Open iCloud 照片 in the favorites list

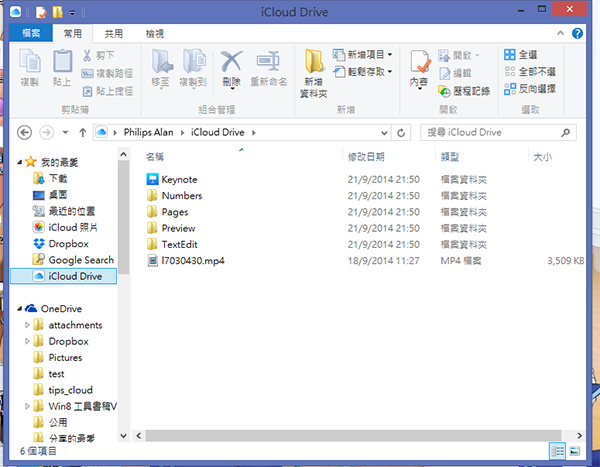[73, 227]
